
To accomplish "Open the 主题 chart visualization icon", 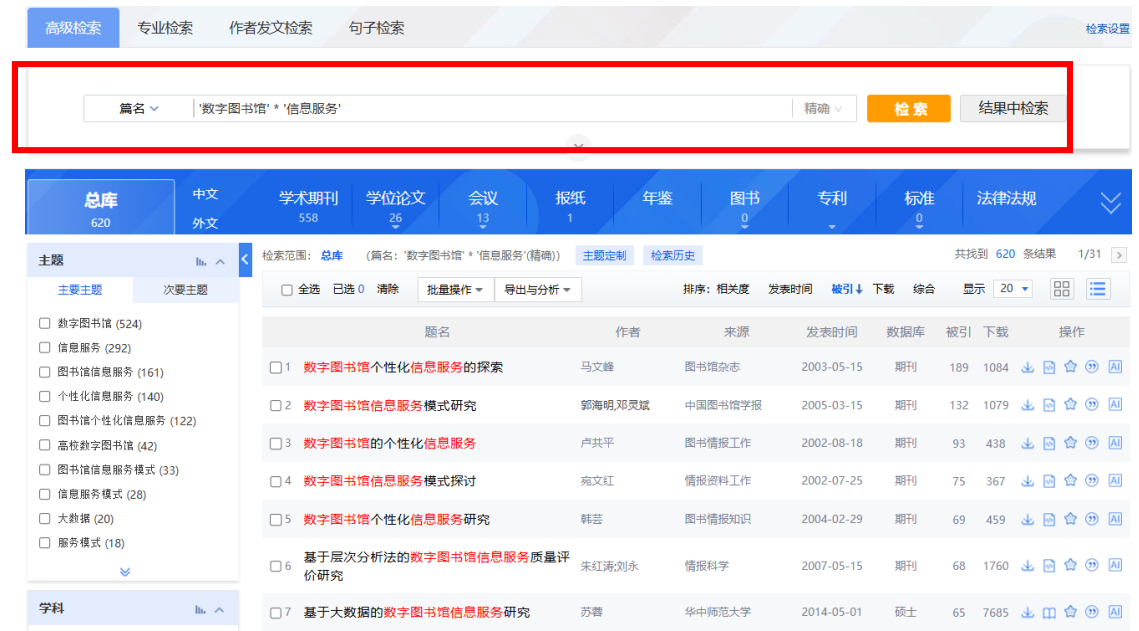I will point(200,261).
